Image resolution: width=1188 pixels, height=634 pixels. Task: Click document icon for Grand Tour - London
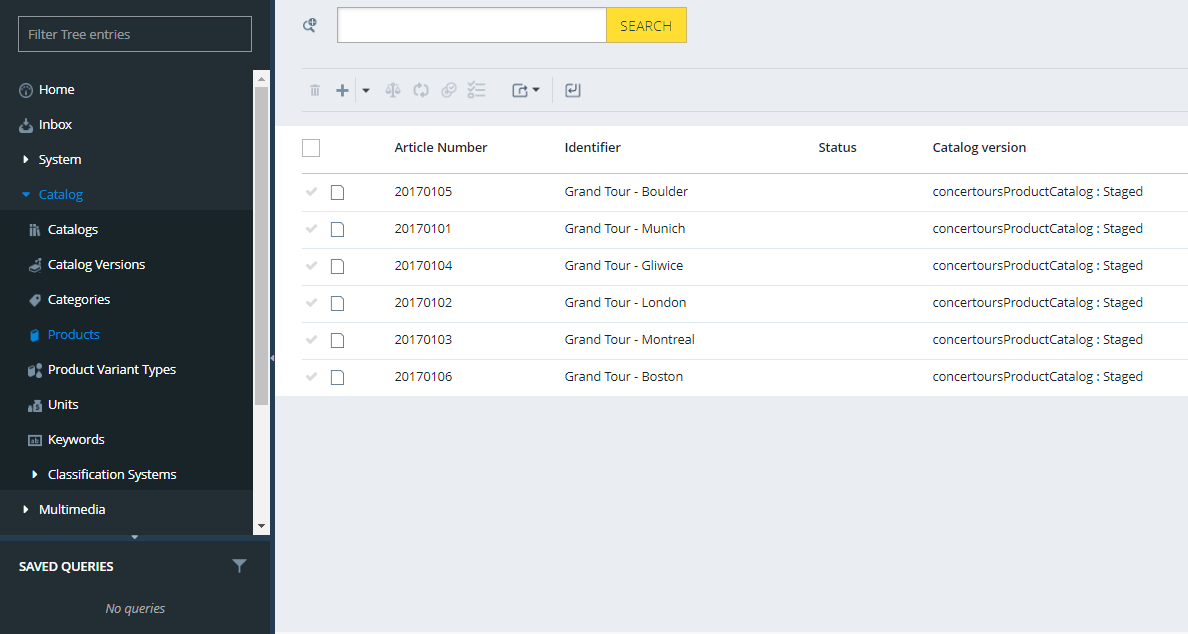tap(337, 304)
